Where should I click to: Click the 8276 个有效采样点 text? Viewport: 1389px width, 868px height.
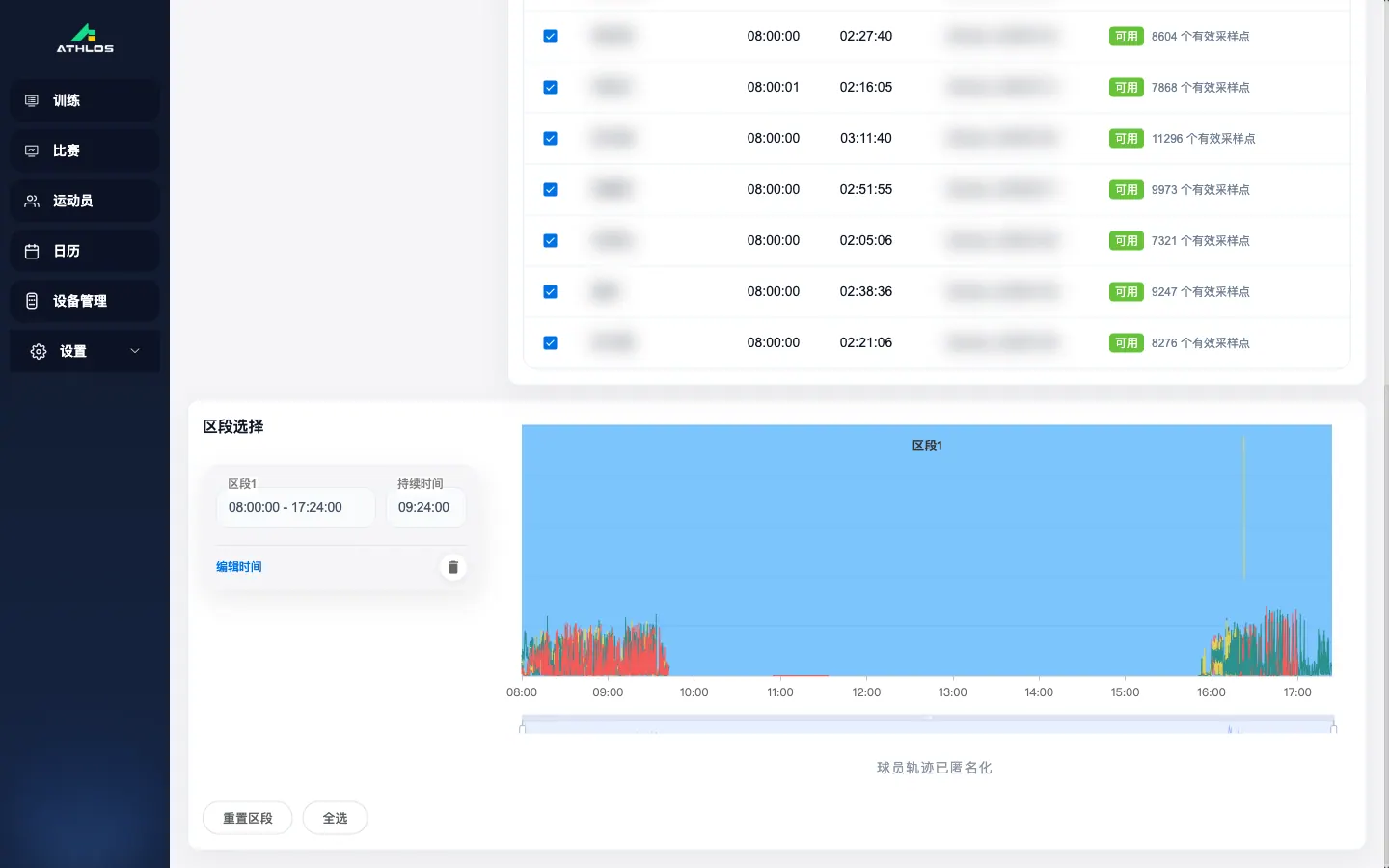[1200, 342]
